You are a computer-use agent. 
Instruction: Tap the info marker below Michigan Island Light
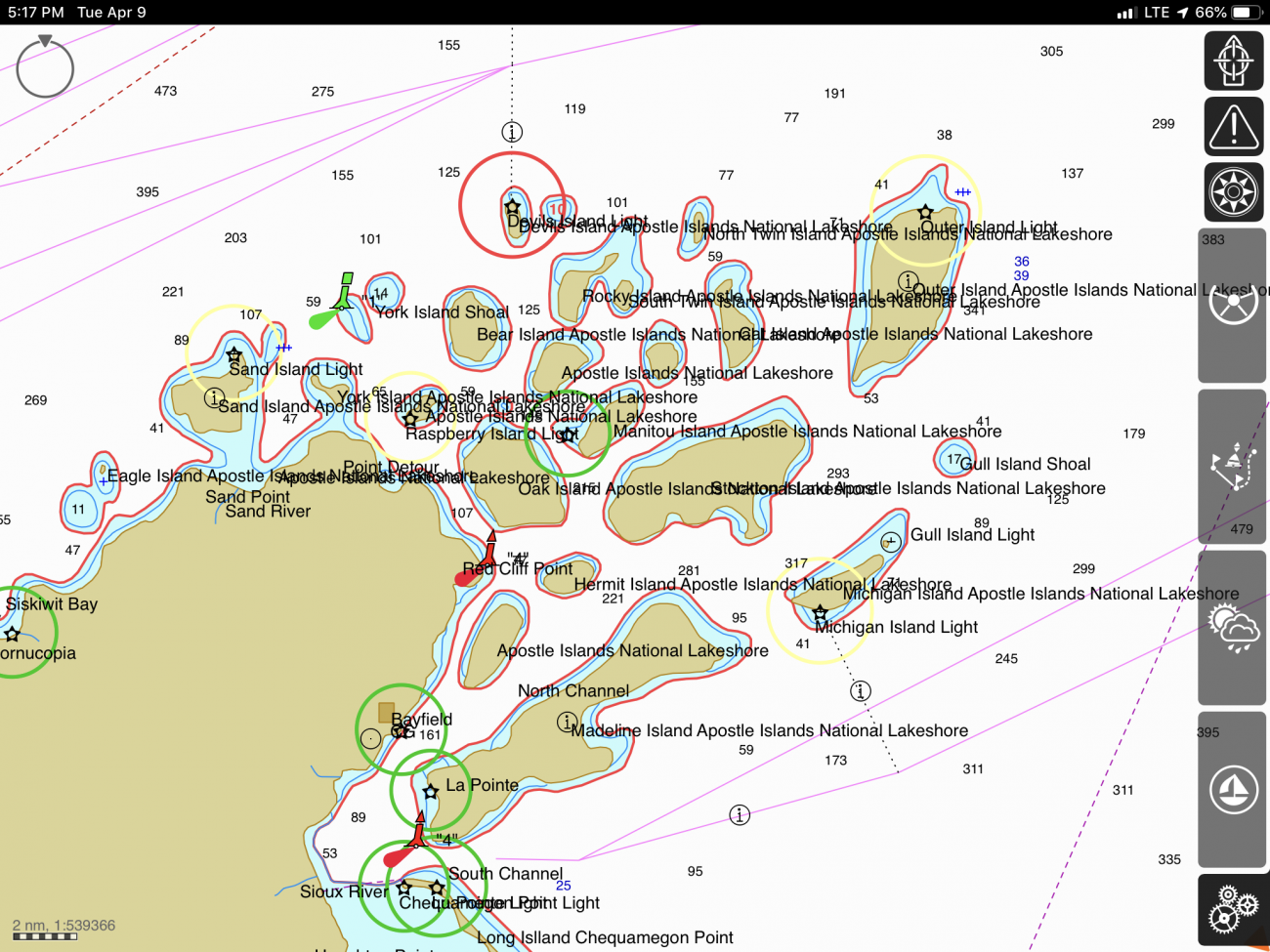tap(860, 691)
